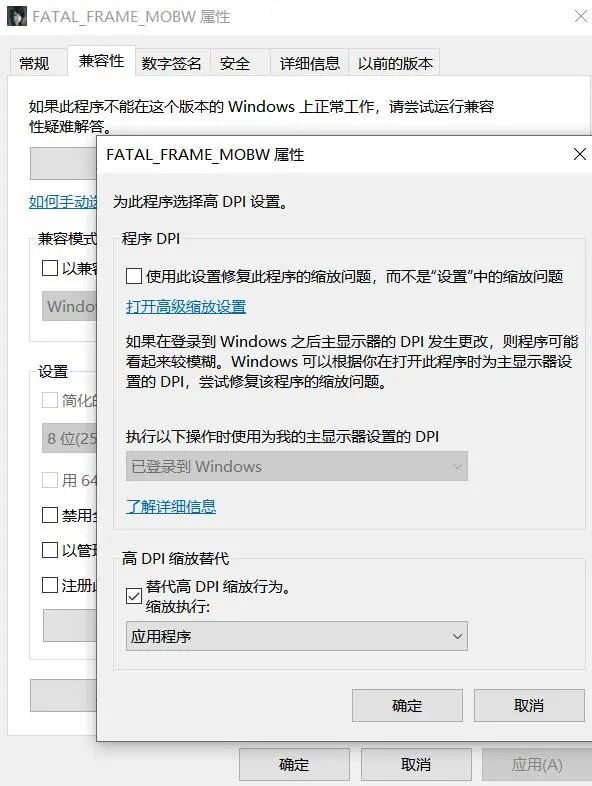Click the 为此程序选择高 DPI 设置 heading

(200, 202)
